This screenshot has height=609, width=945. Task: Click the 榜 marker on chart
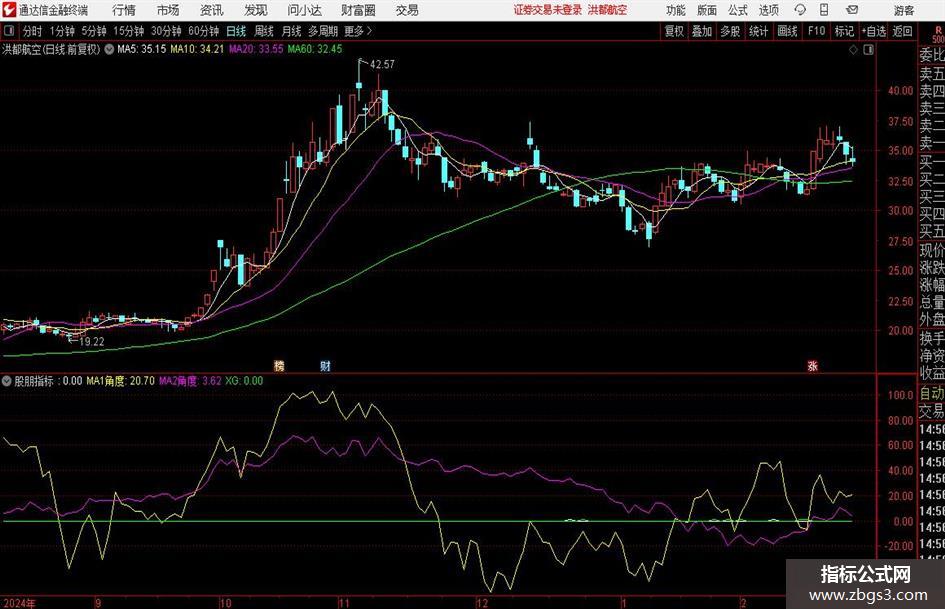tap(279, 365)
